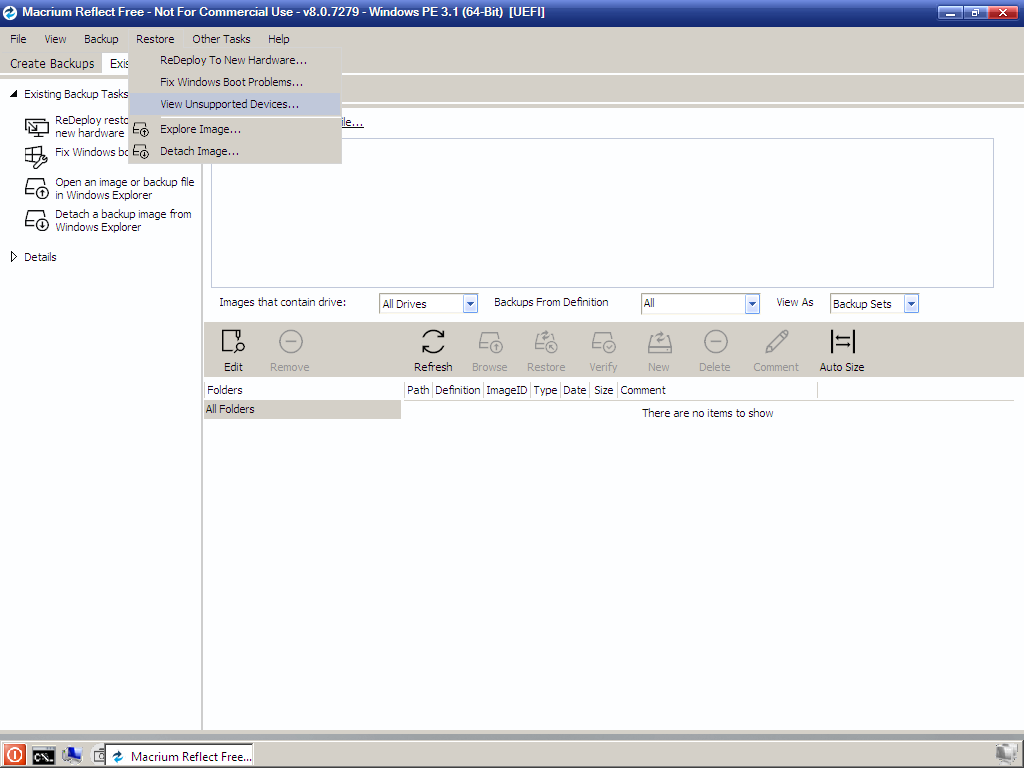Choose Detach Image menu entry
The image size is (1024, 768).
[235, 152]
